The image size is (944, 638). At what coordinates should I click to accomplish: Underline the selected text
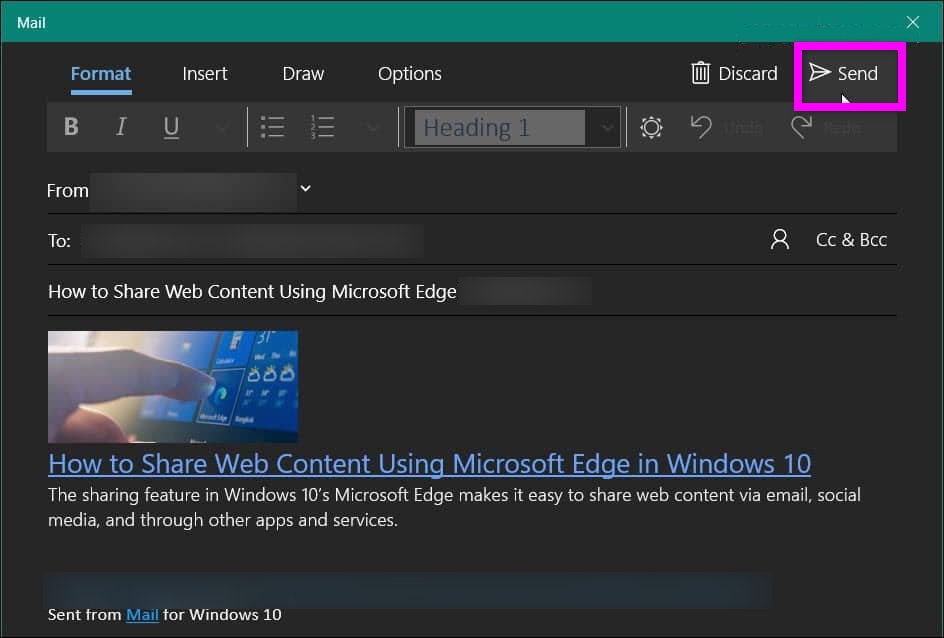pos(171,127)
